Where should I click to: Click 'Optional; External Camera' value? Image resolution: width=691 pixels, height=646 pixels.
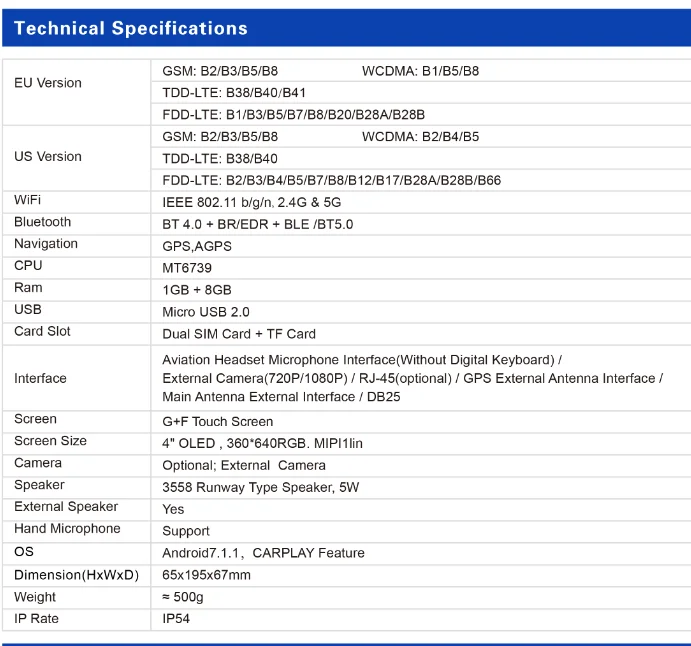point(244,465)
